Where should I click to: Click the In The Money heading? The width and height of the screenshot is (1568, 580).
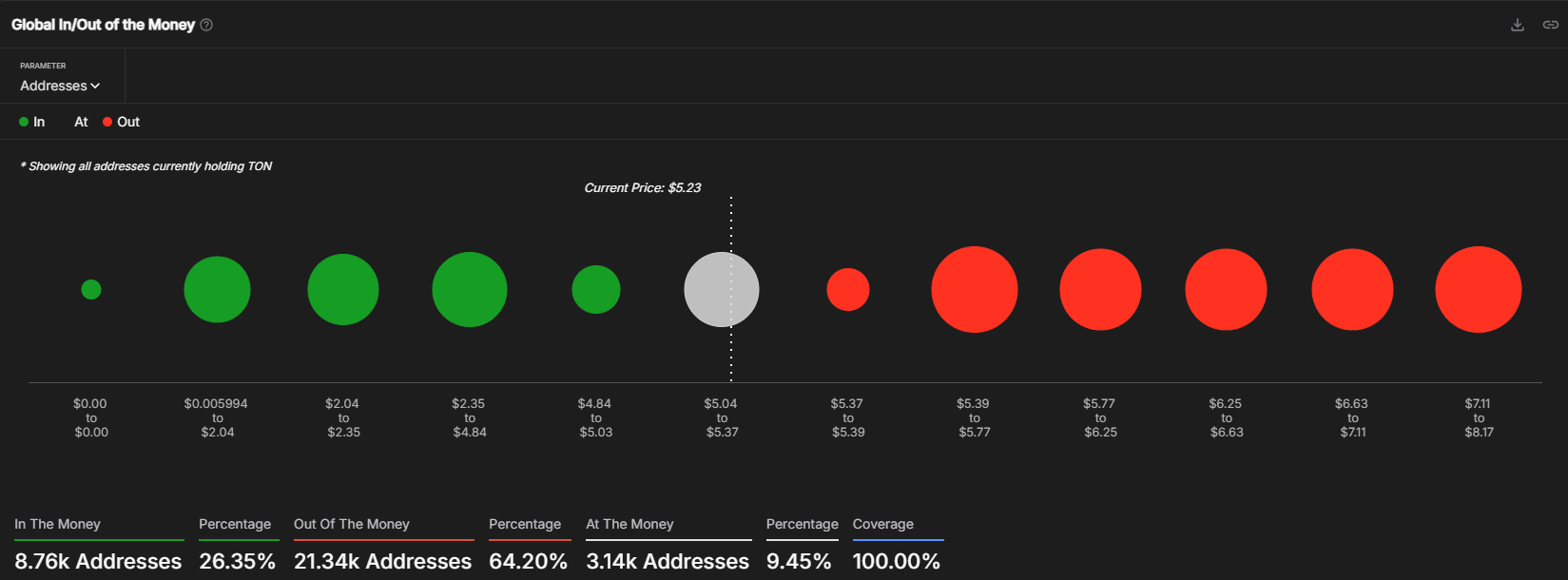coord(57,524)
